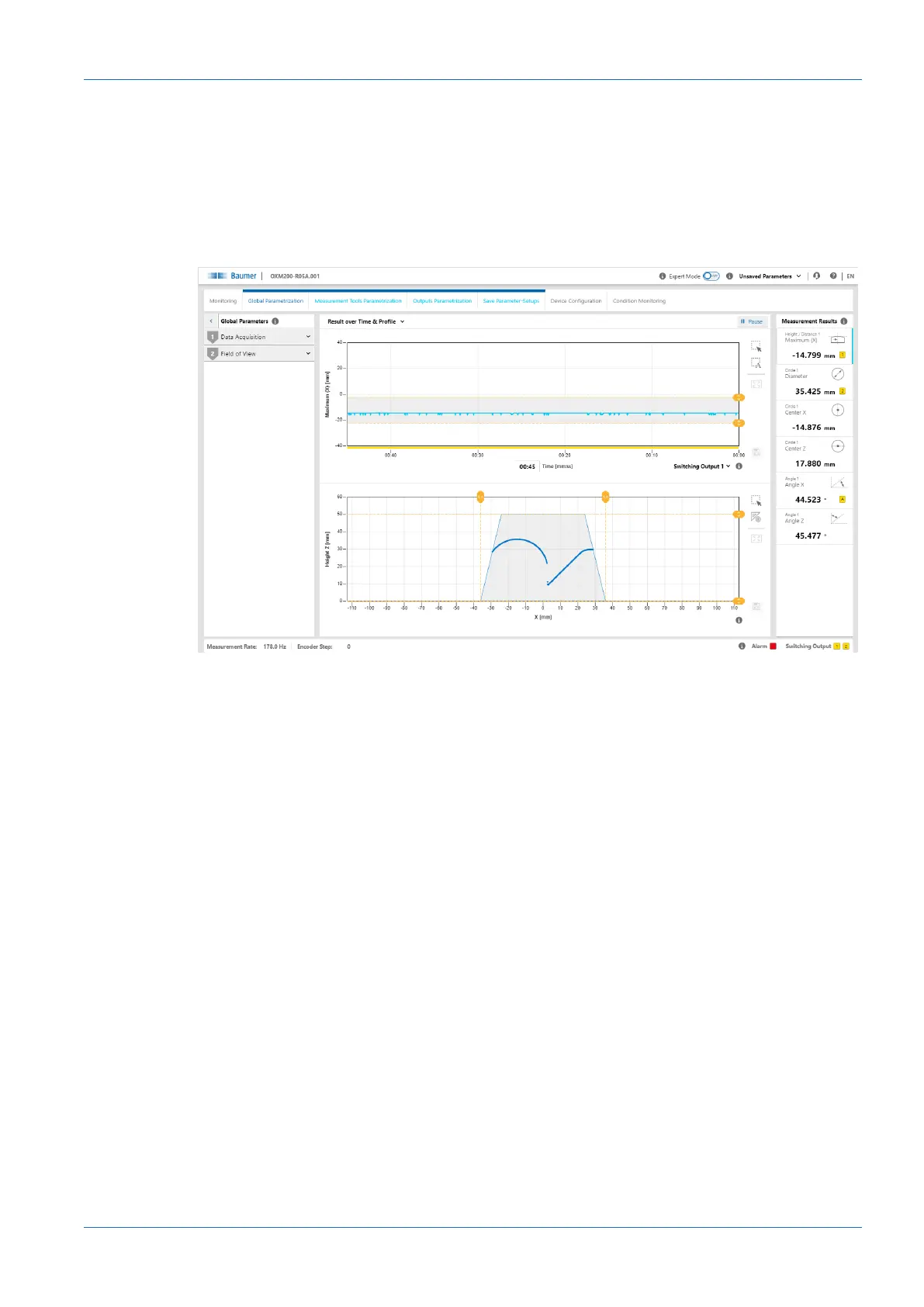The width and height of the screenshot is (924, 1307).
Task: Show info next to Switching Output 1
Action: click(739, 466)
